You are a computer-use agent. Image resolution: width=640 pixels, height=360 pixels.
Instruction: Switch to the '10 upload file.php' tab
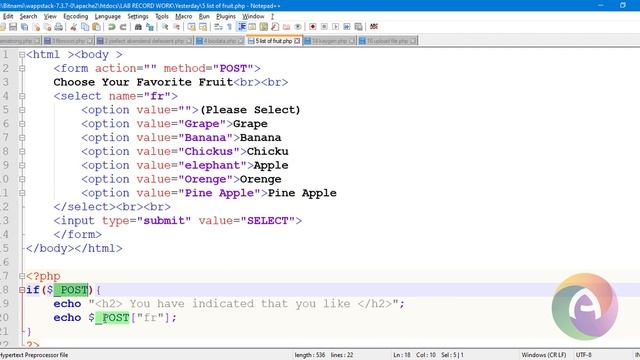[x=387, y=41]
